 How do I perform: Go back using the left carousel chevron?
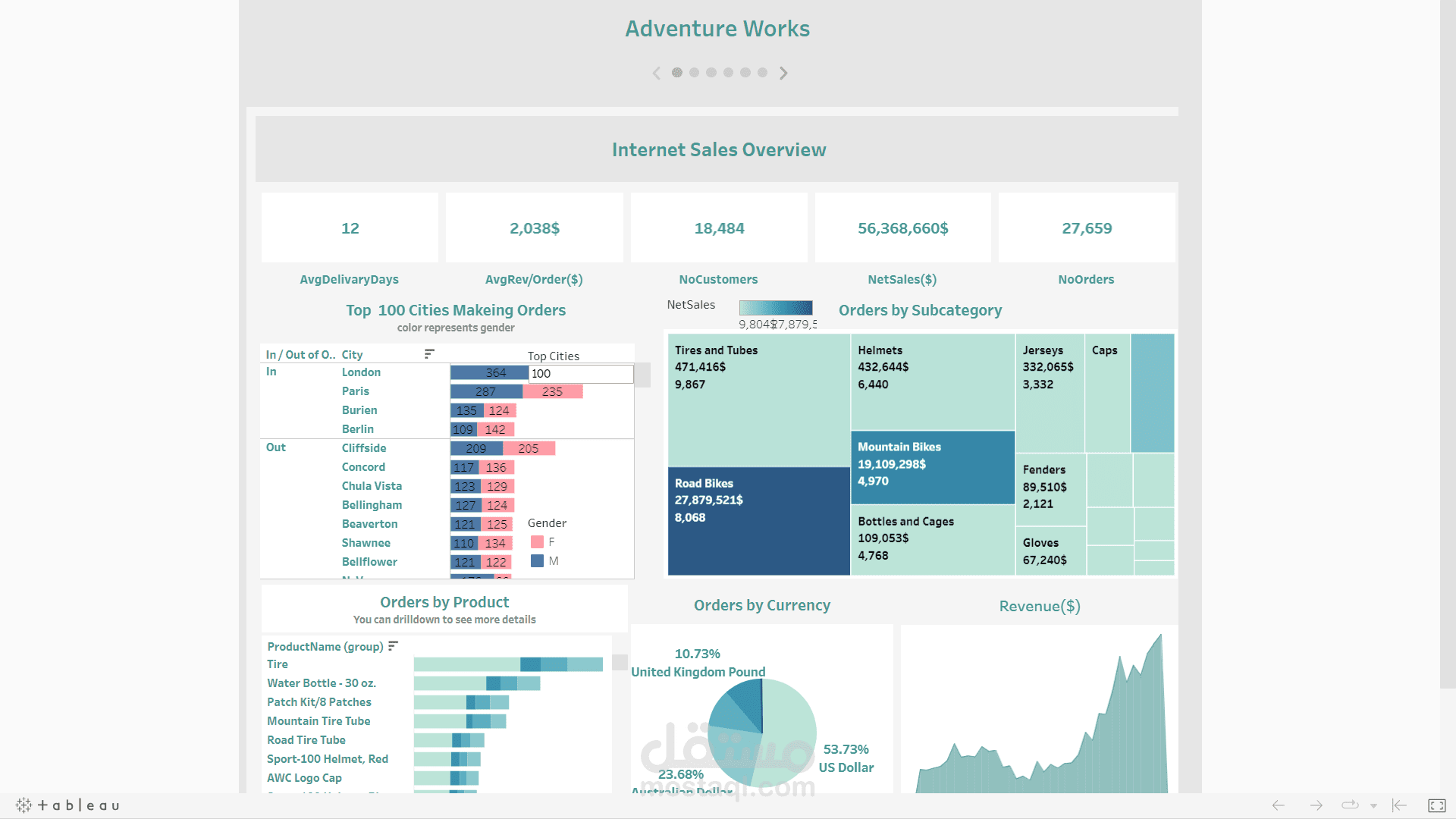[657, 72]
